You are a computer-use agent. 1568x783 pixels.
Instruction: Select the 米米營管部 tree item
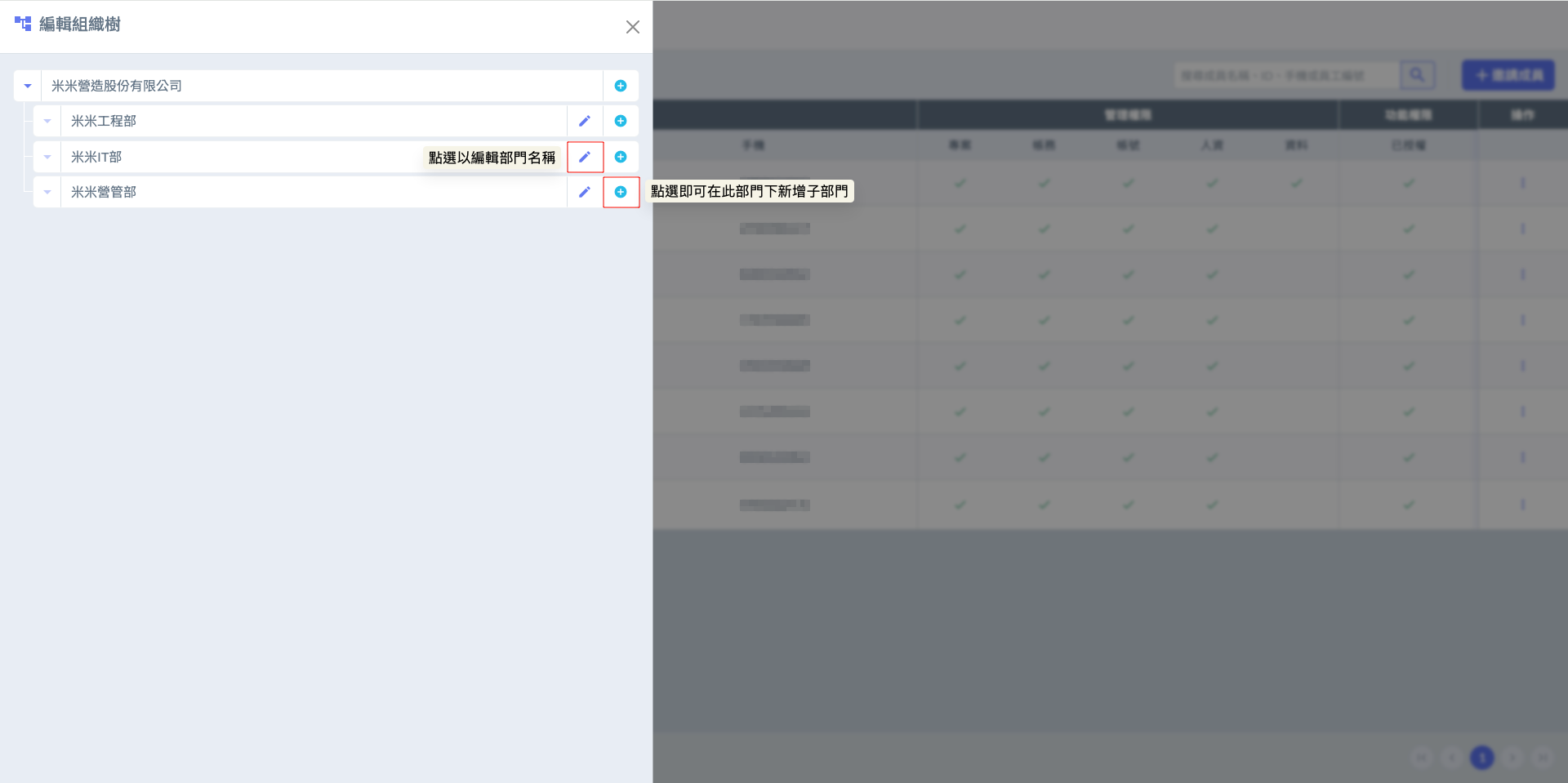[x=104, y=192]
